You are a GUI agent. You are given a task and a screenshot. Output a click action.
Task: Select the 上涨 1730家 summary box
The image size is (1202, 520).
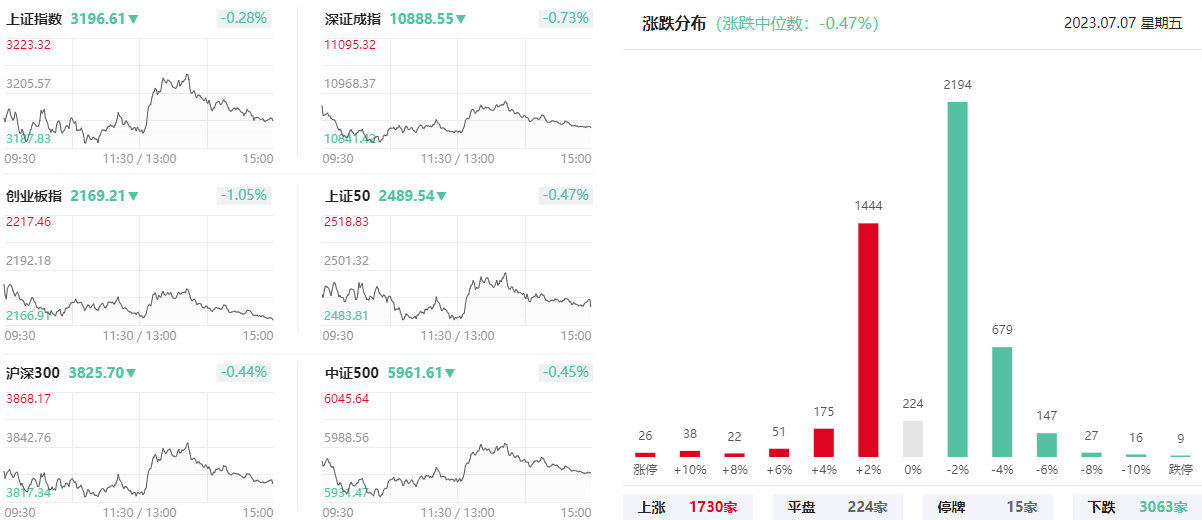point(688,507)
